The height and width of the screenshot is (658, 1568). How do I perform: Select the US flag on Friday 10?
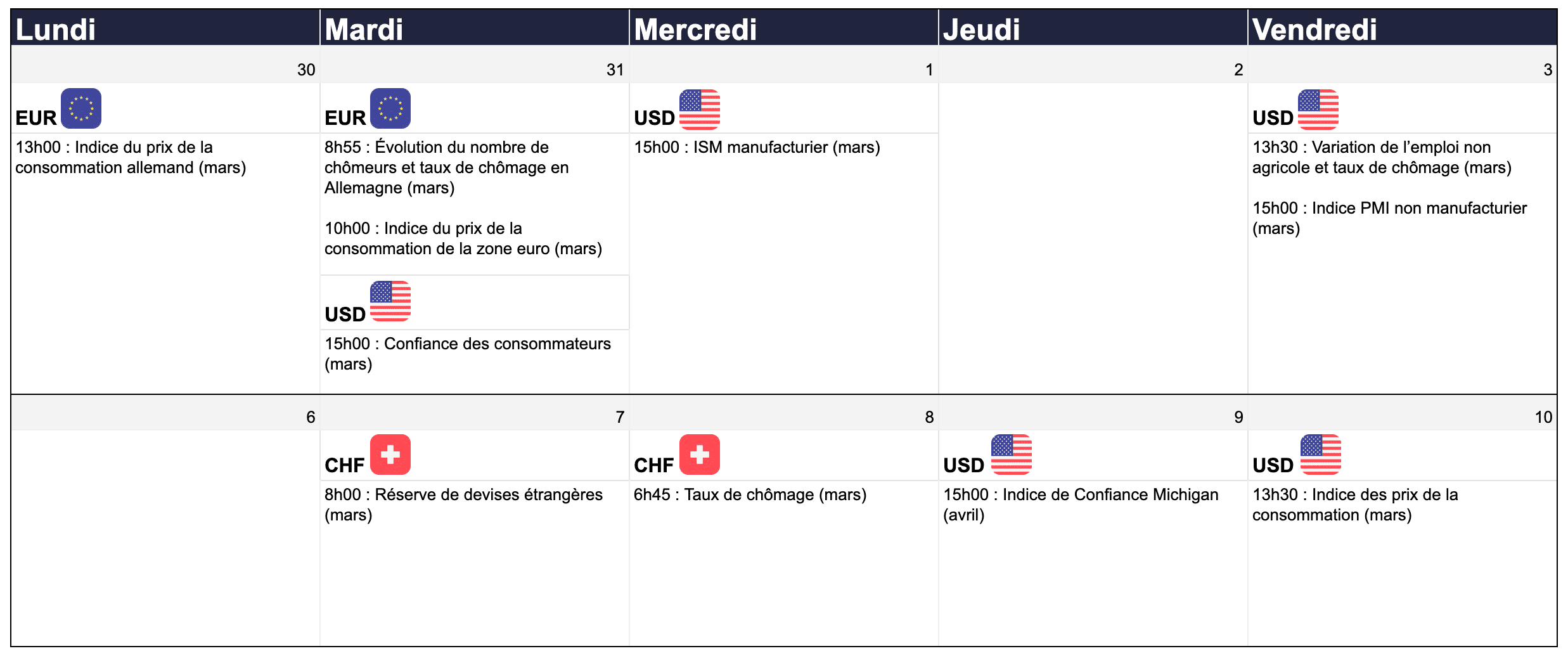pos(1321,455)
